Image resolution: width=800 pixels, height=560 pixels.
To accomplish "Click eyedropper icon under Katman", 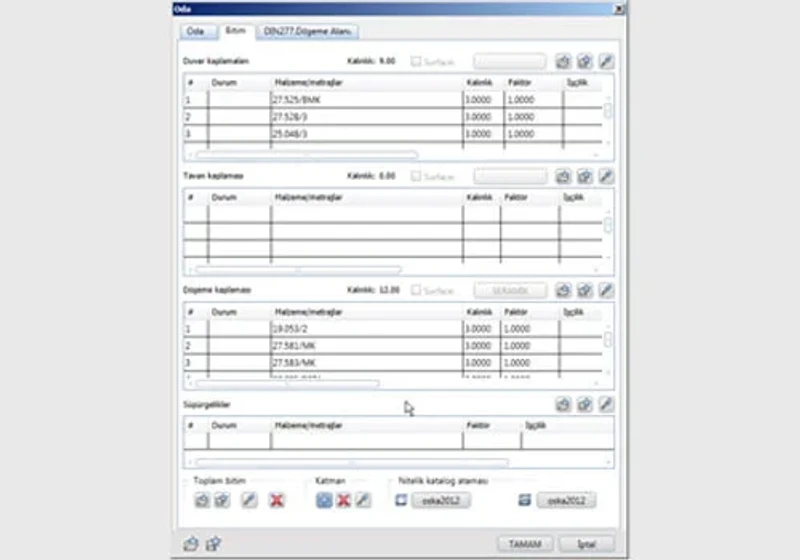I will pyautogui.click(x=363, y=500).
